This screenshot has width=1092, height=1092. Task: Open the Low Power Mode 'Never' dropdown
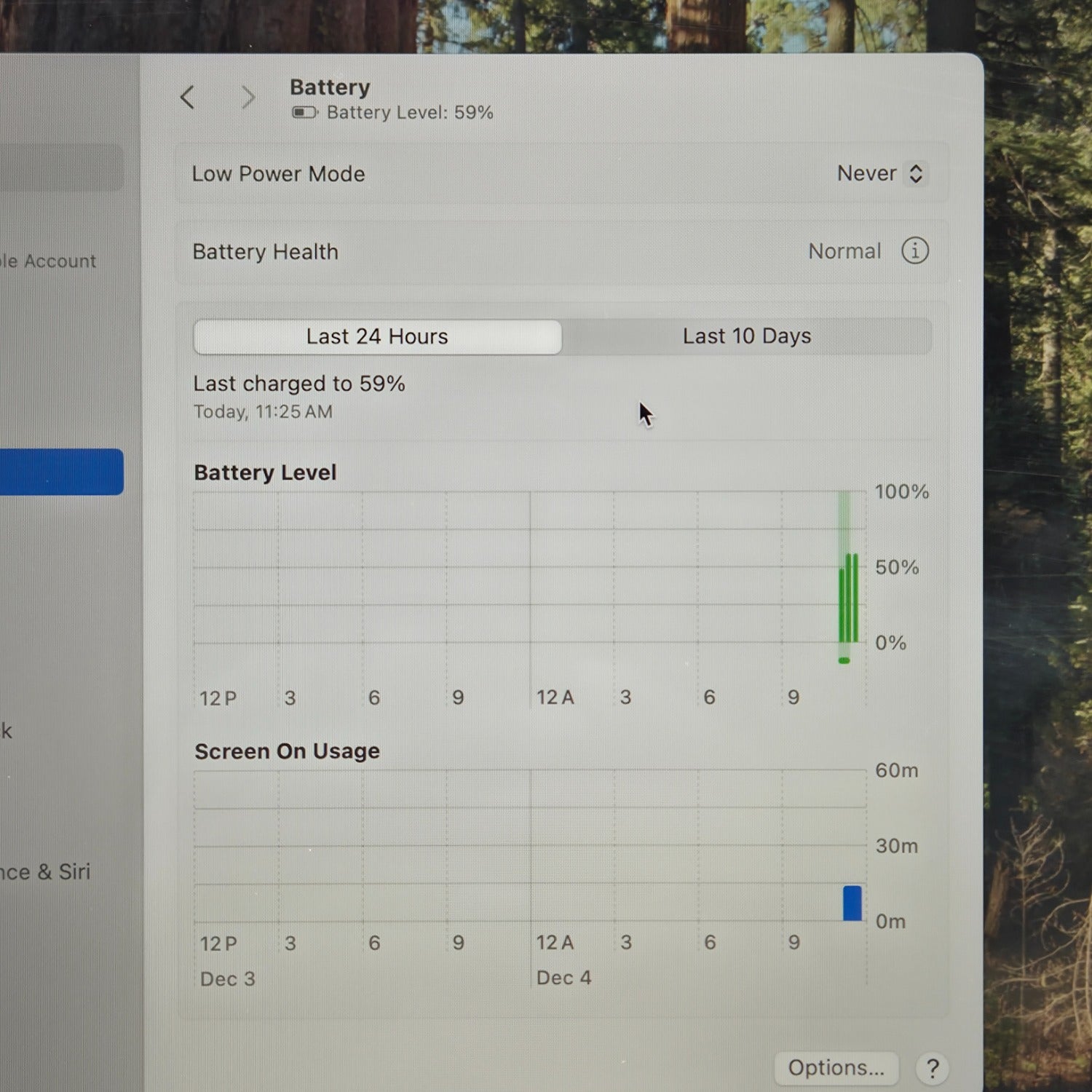(x=881, y=173)
